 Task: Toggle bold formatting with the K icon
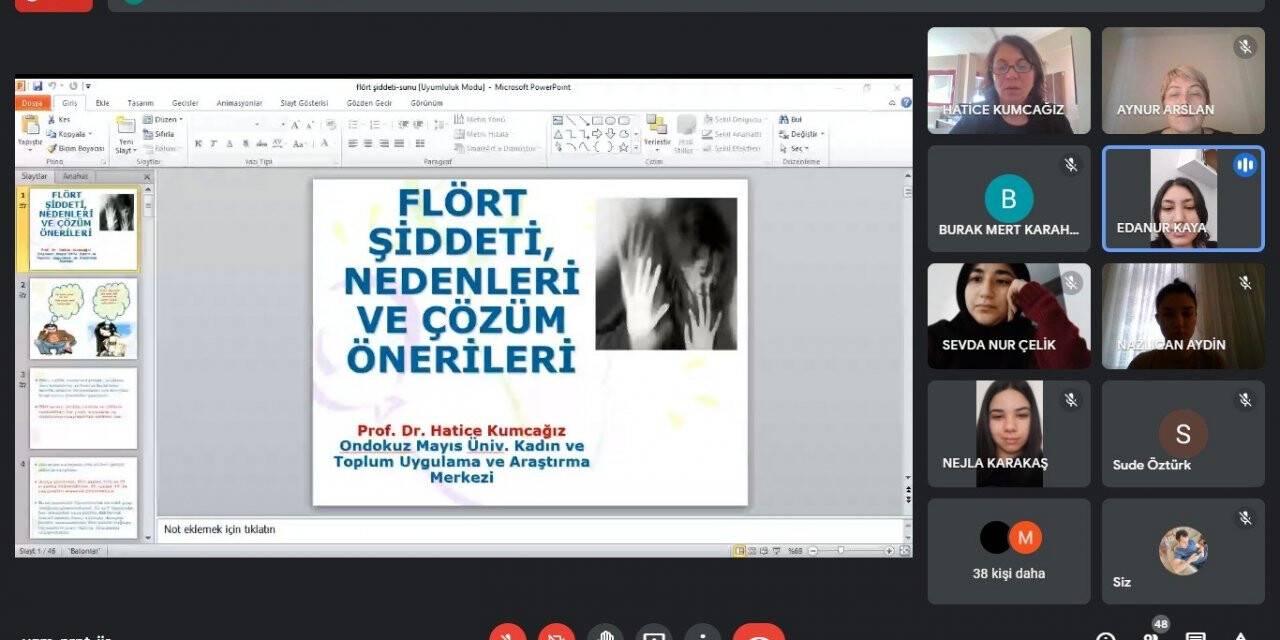coord(199,143)
